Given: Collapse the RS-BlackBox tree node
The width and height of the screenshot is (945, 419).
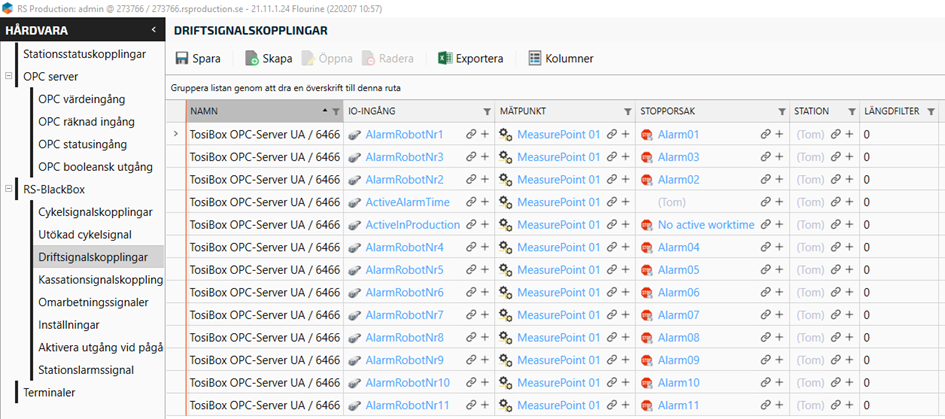Looking at the screenshot, I should click(9, 189).
